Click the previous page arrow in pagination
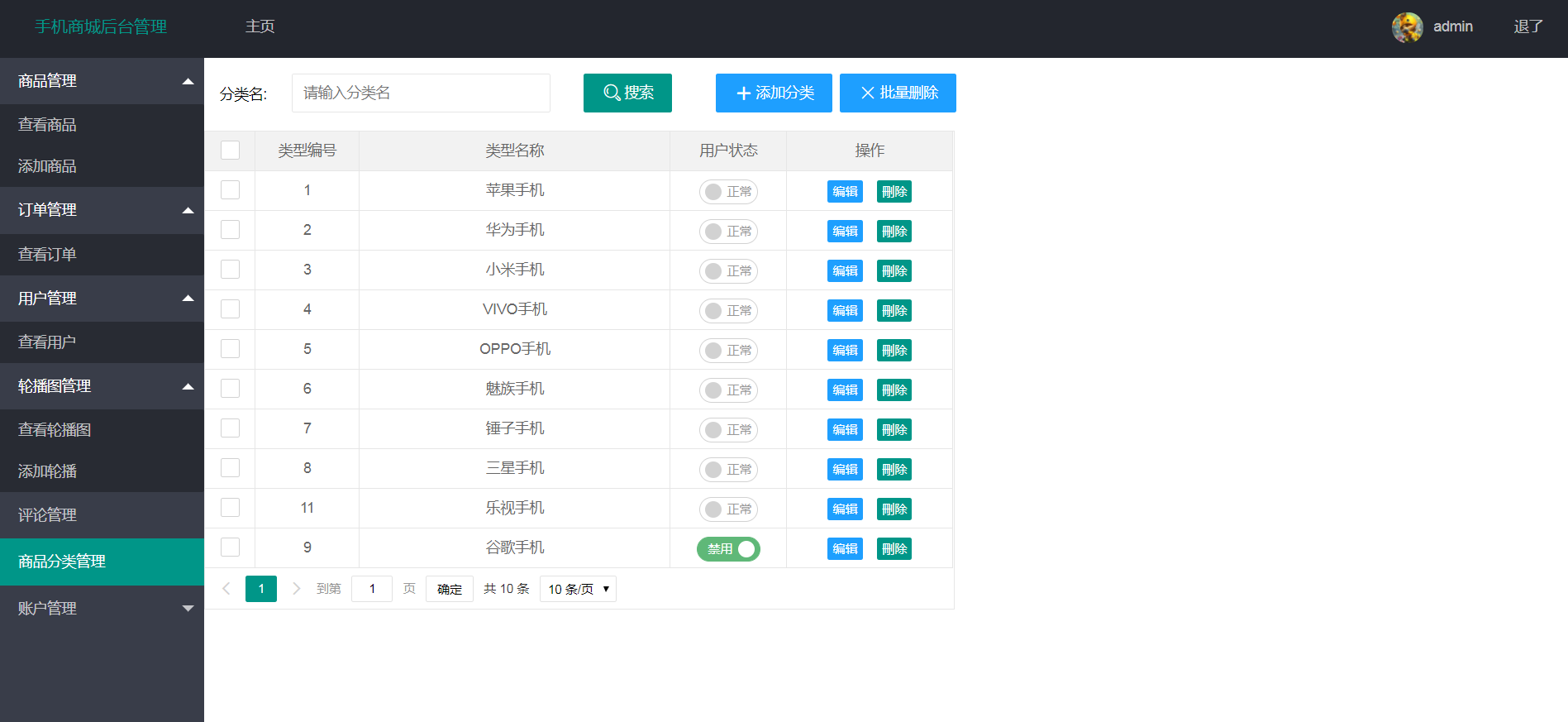 coord(226,589)
